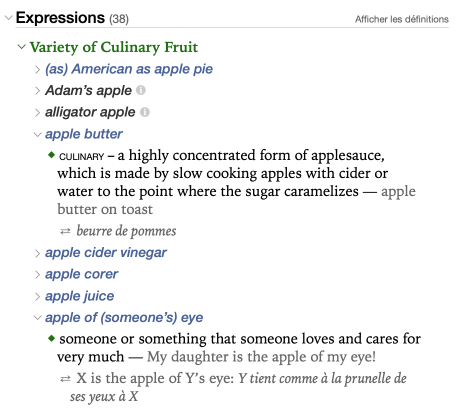The image size is (459, 412).
Task: Click the French translation beurre de pommes
Action: 126,231
